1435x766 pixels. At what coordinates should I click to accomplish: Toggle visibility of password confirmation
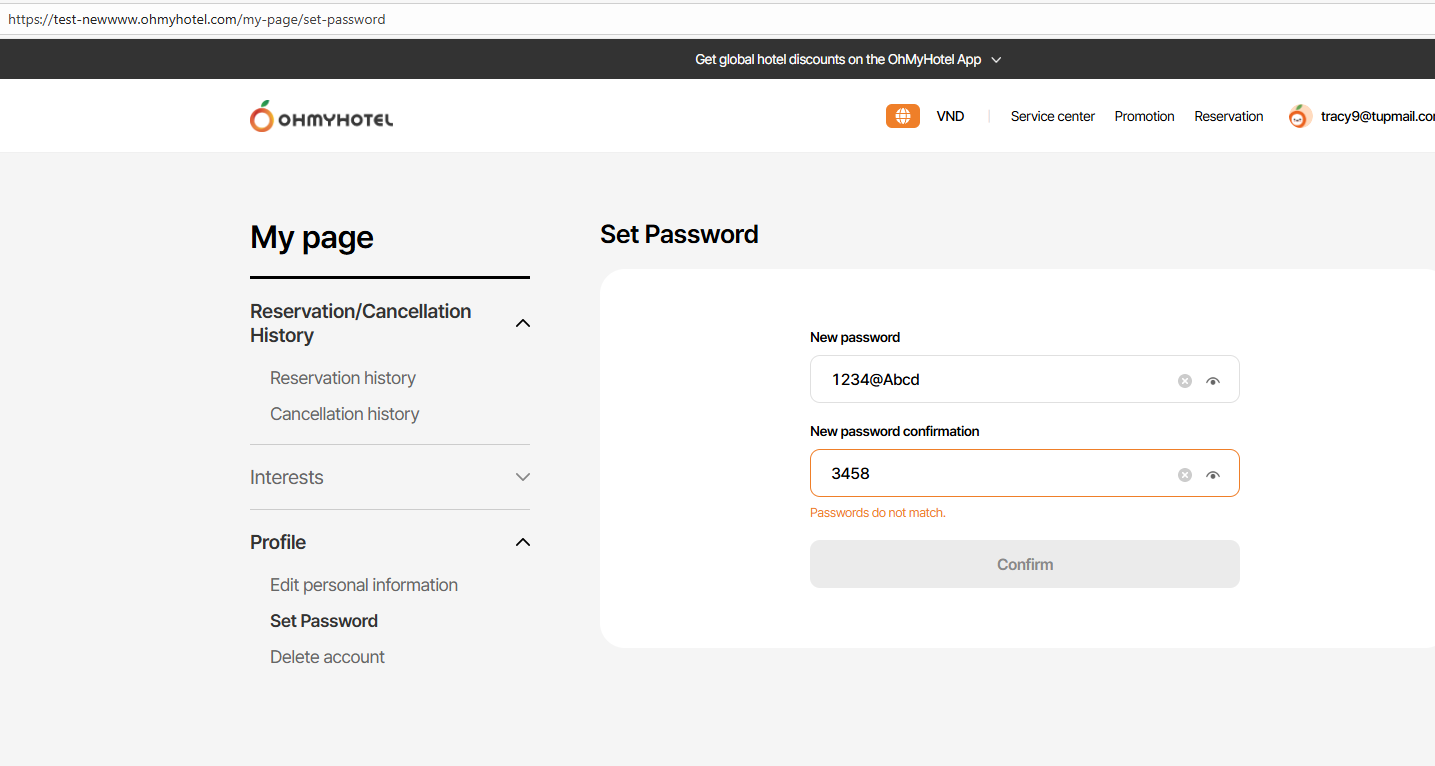[x=1213, y=475]
